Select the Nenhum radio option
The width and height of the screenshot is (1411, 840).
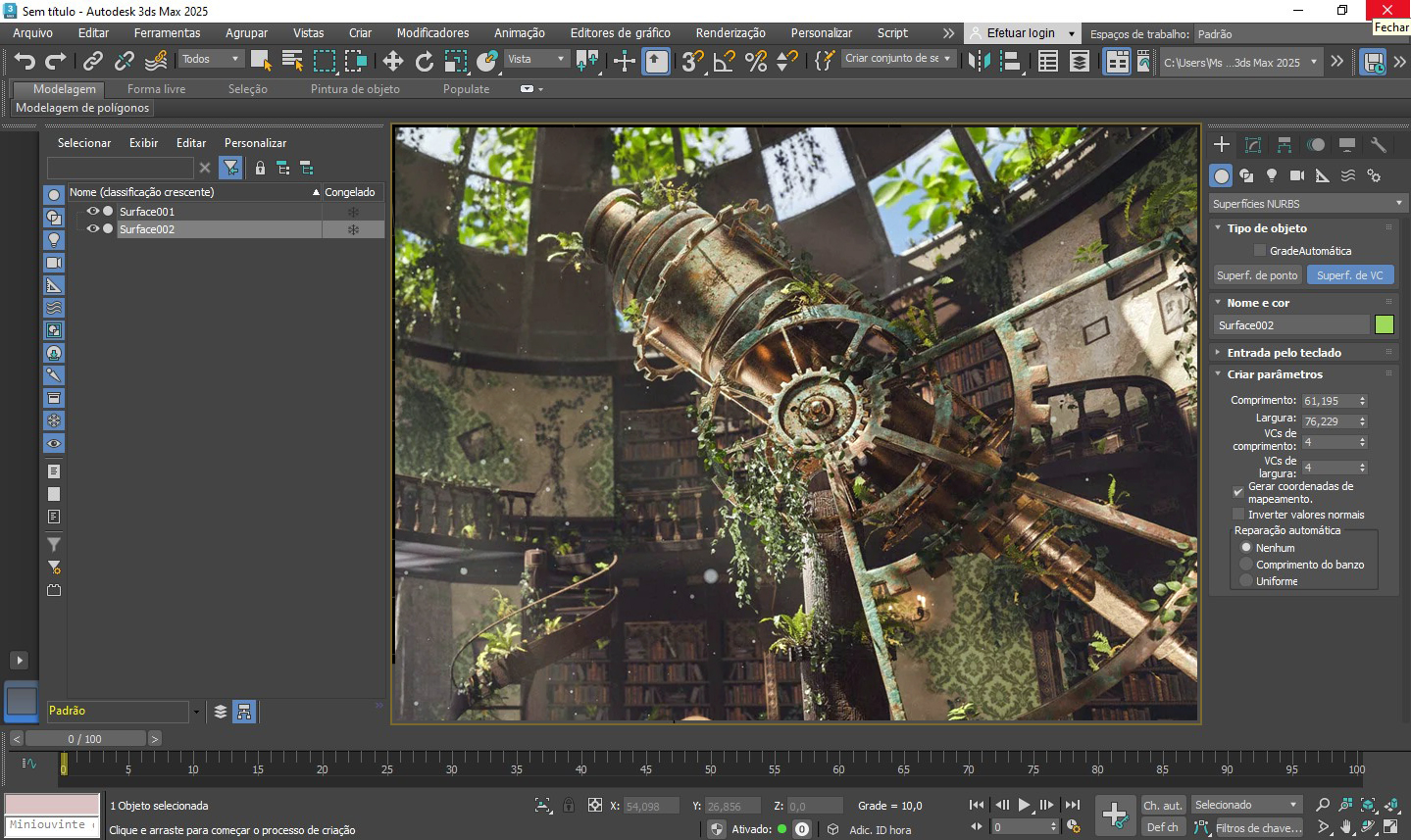pos(1246,548)
